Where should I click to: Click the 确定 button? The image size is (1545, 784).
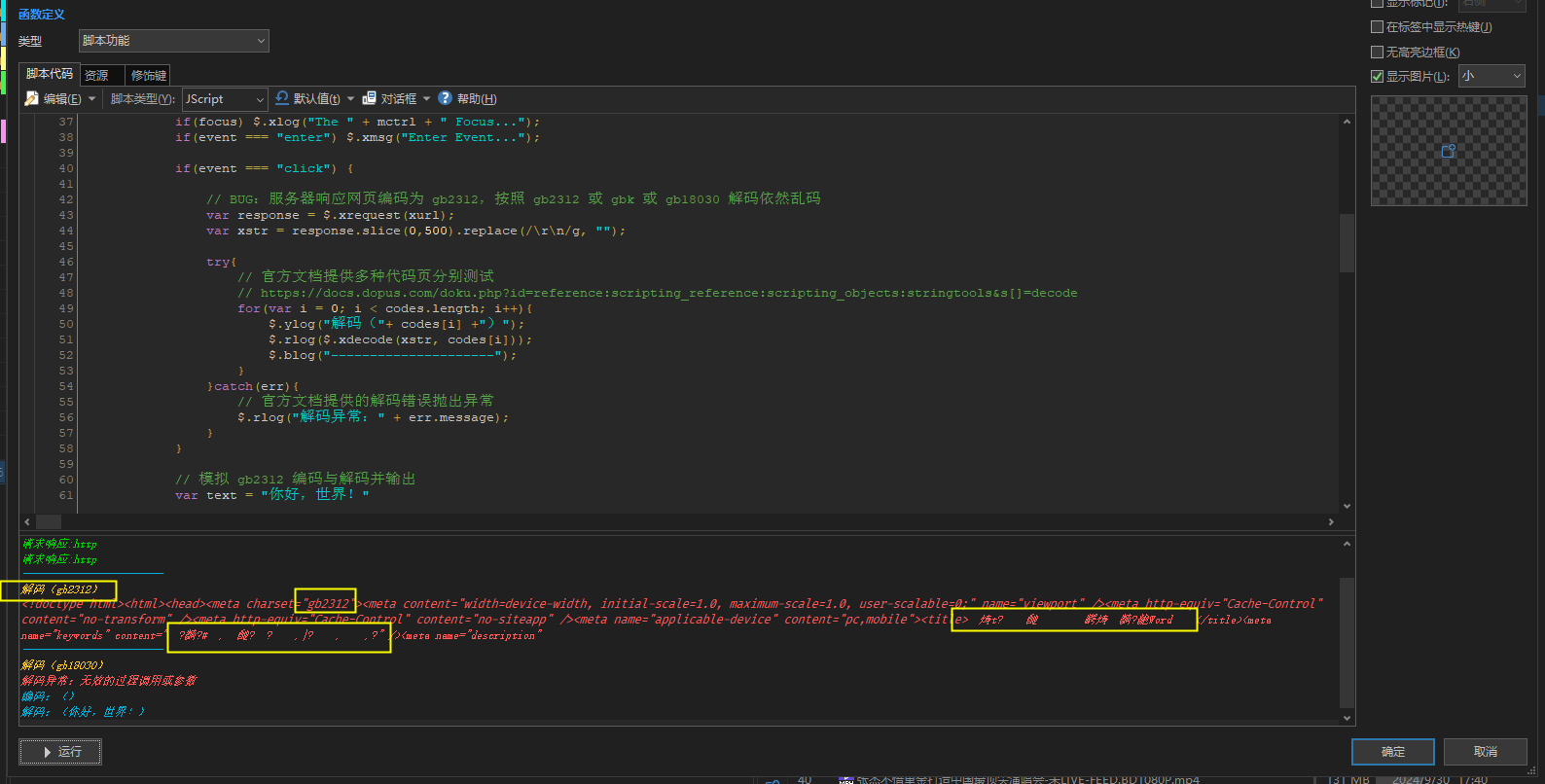[x=1392, y=752]
